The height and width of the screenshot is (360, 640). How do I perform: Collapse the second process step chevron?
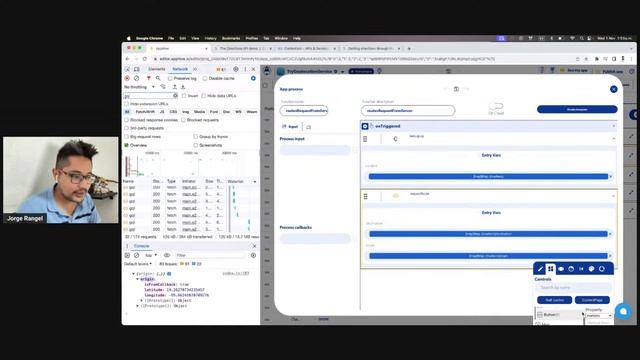pyautogui.click(x=613, y=196)
